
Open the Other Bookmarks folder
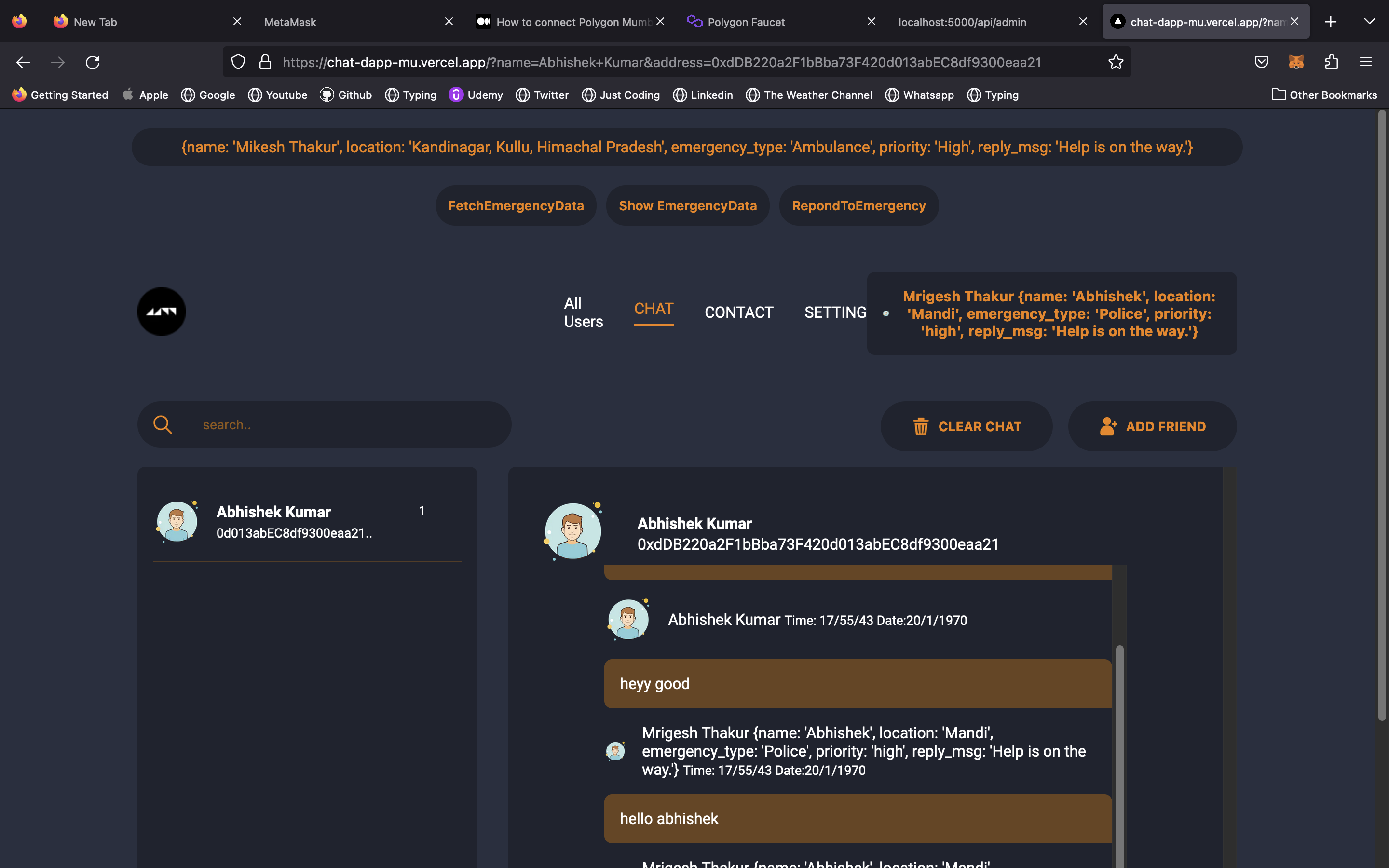tap(1323, 95)
